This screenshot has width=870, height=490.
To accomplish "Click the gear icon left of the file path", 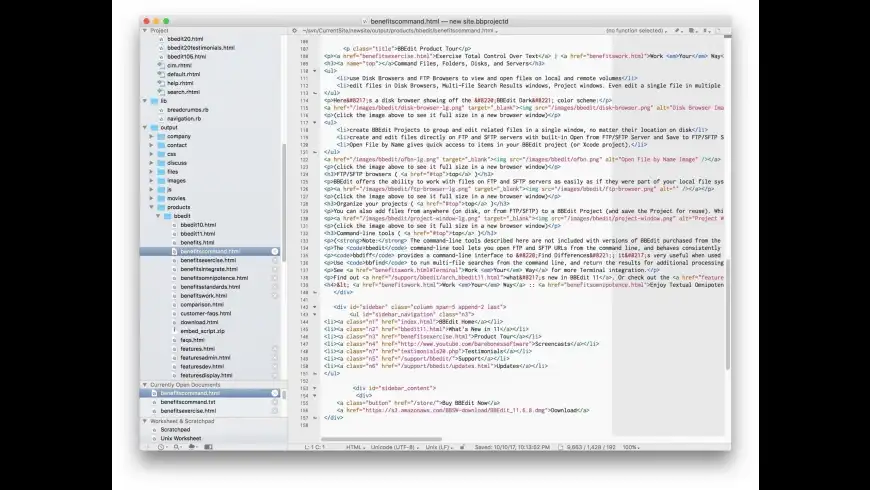I will click(295, 31).
